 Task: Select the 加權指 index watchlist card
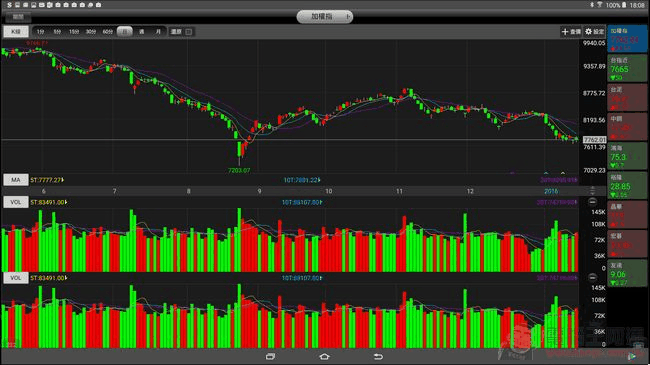tap(627, 39)
